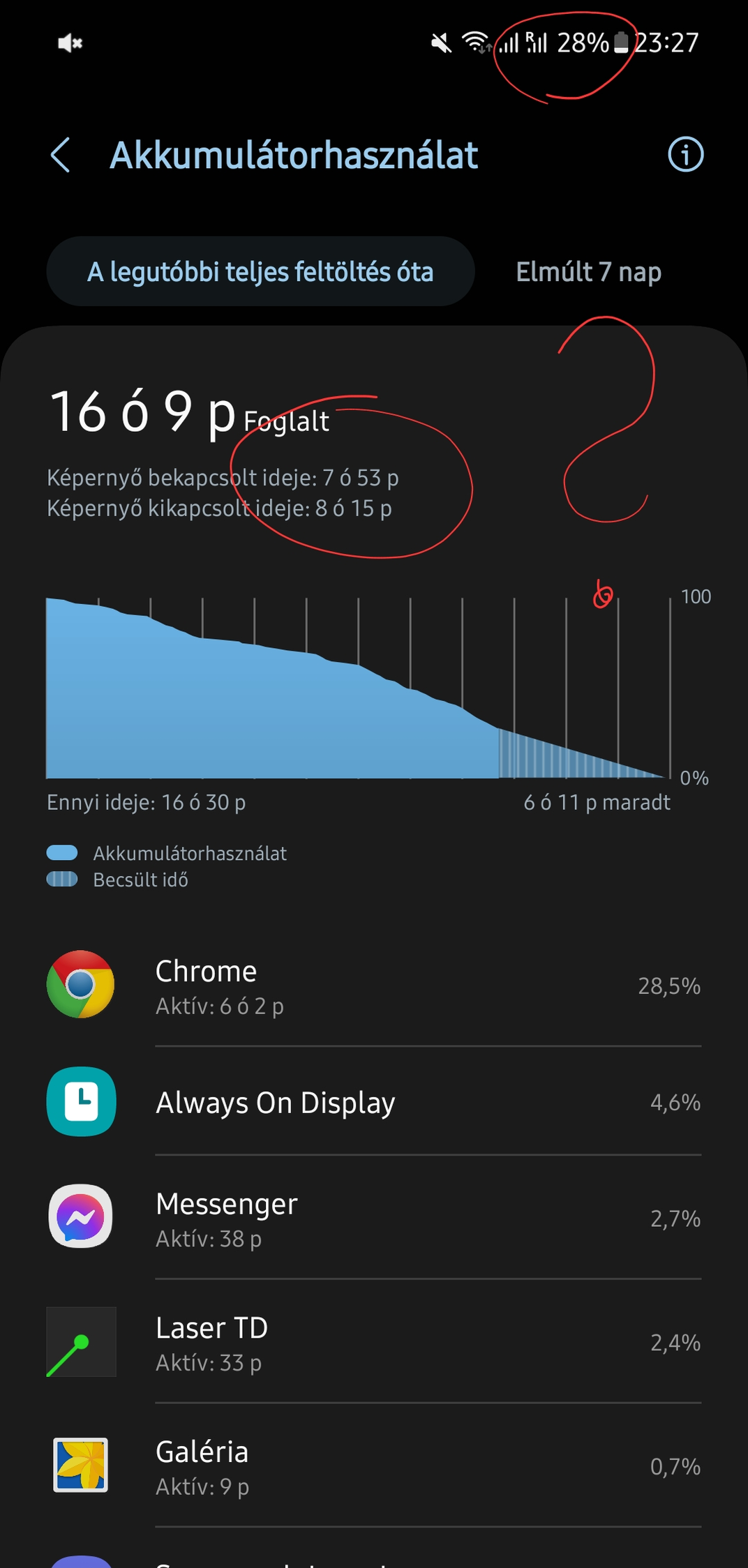Select the 'A legutóbbi teljes feltöltés óta' tab

point(260,271)
